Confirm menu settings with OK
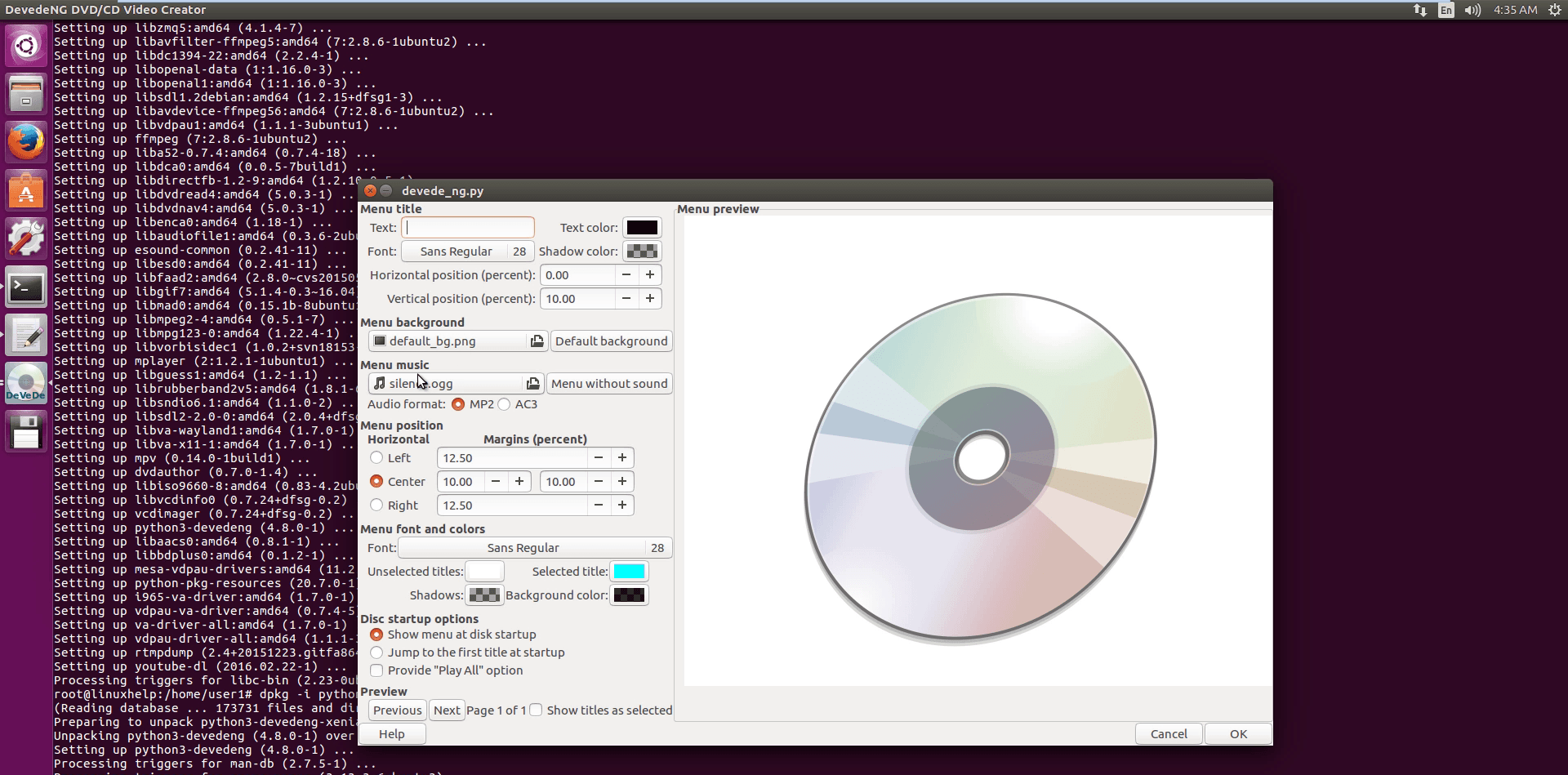Viewport: 1568px width, 775px height. point(1239,734)
